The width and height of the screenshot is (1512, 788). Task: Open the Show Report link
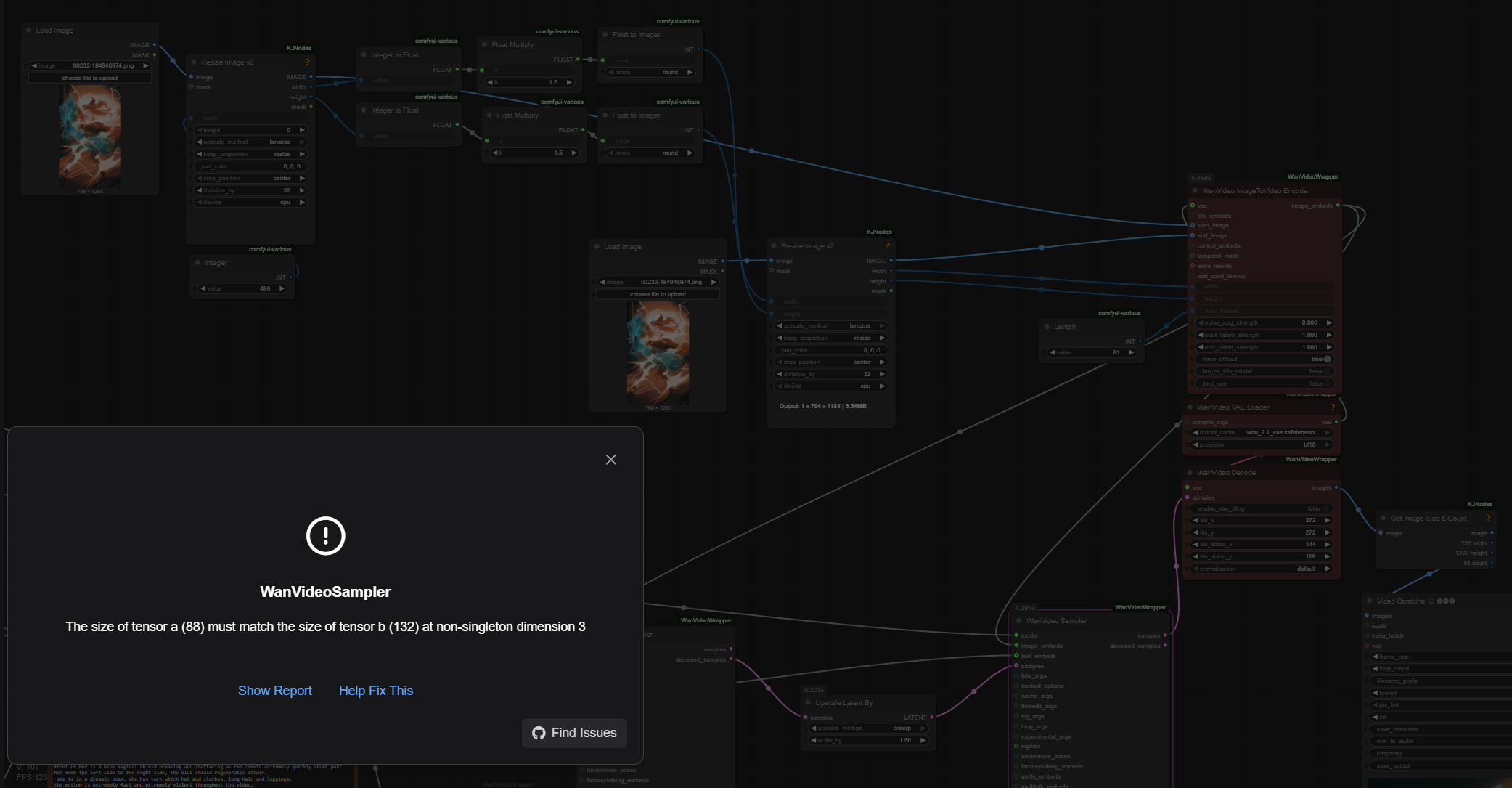click(274, 691)
